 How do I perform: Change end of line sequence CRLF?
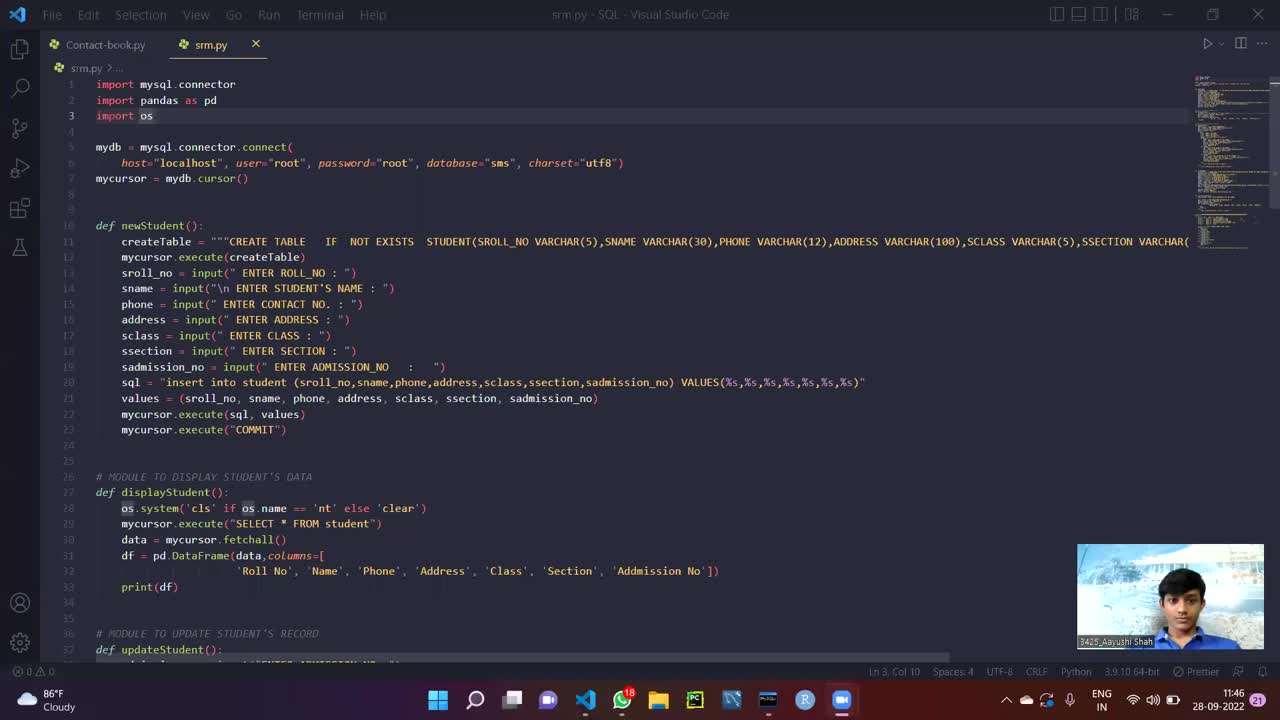tap(1037, 672)
